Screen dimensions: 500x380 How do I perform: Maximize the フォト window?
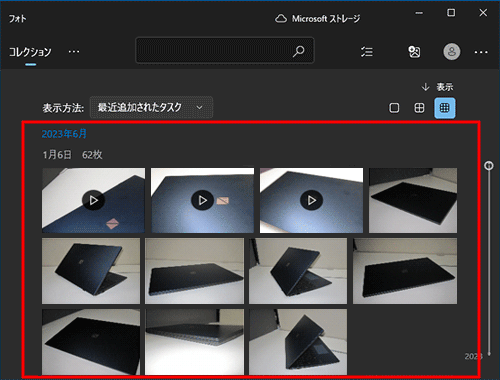point(451,13)
